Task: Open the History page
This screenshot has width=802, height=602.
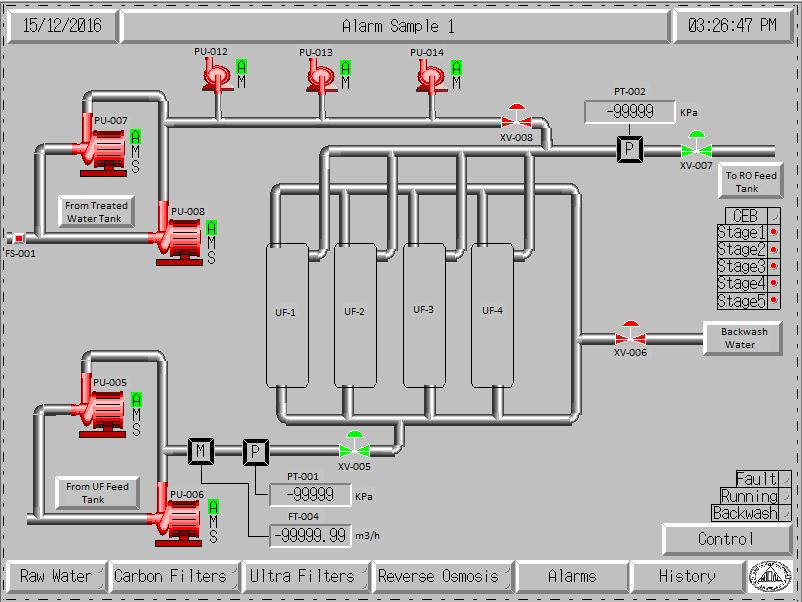Action: 687,576
